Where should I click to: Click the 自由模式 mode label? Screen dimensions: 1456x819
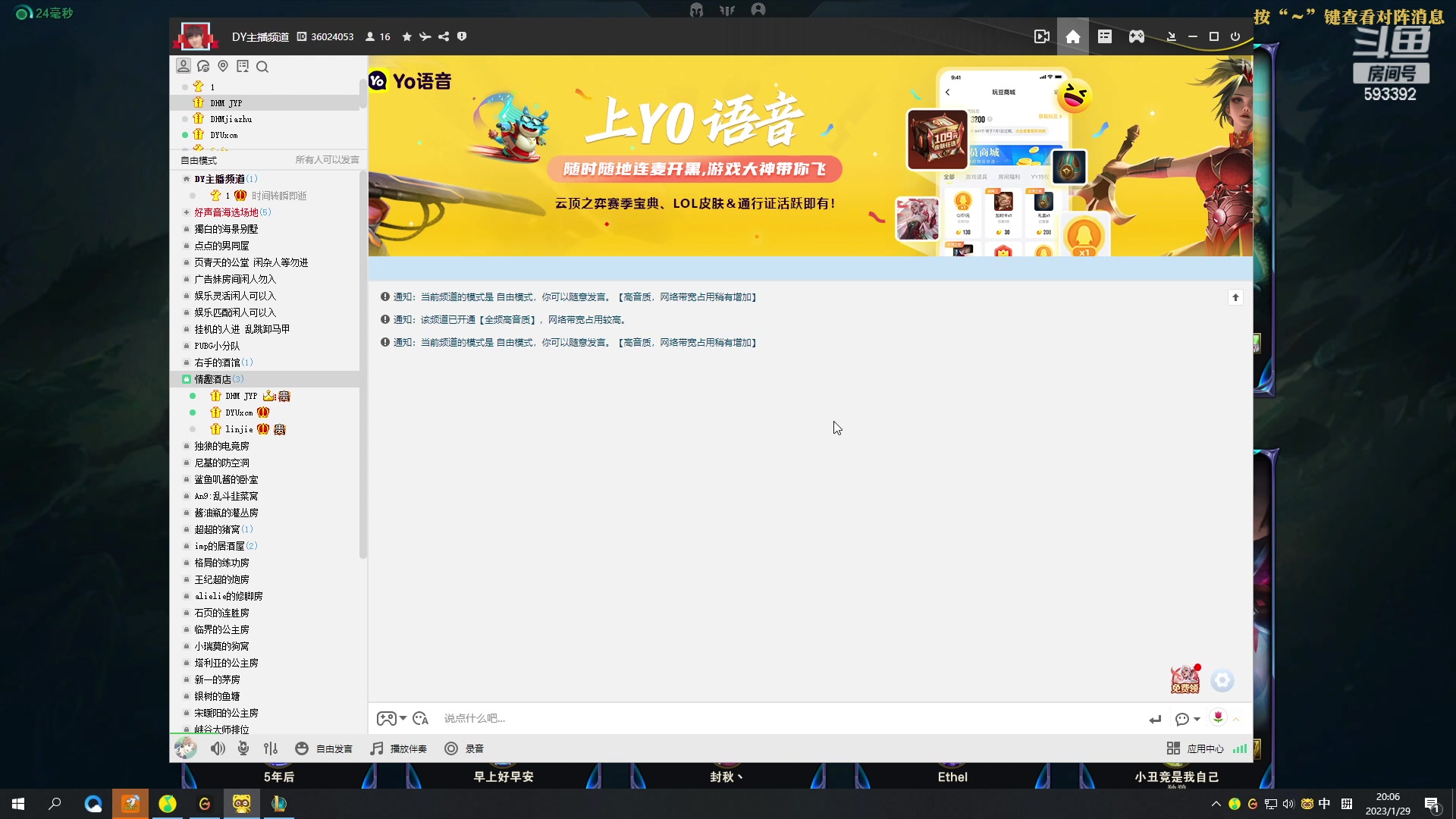tap(199, 160)
